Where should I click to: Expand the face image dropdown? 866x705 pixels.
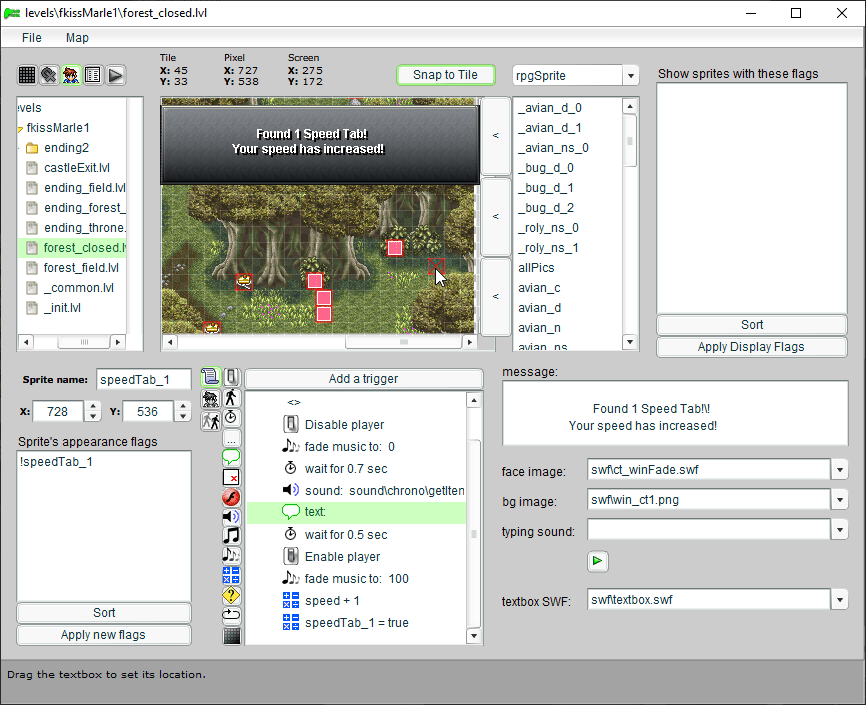click(839, 470)
